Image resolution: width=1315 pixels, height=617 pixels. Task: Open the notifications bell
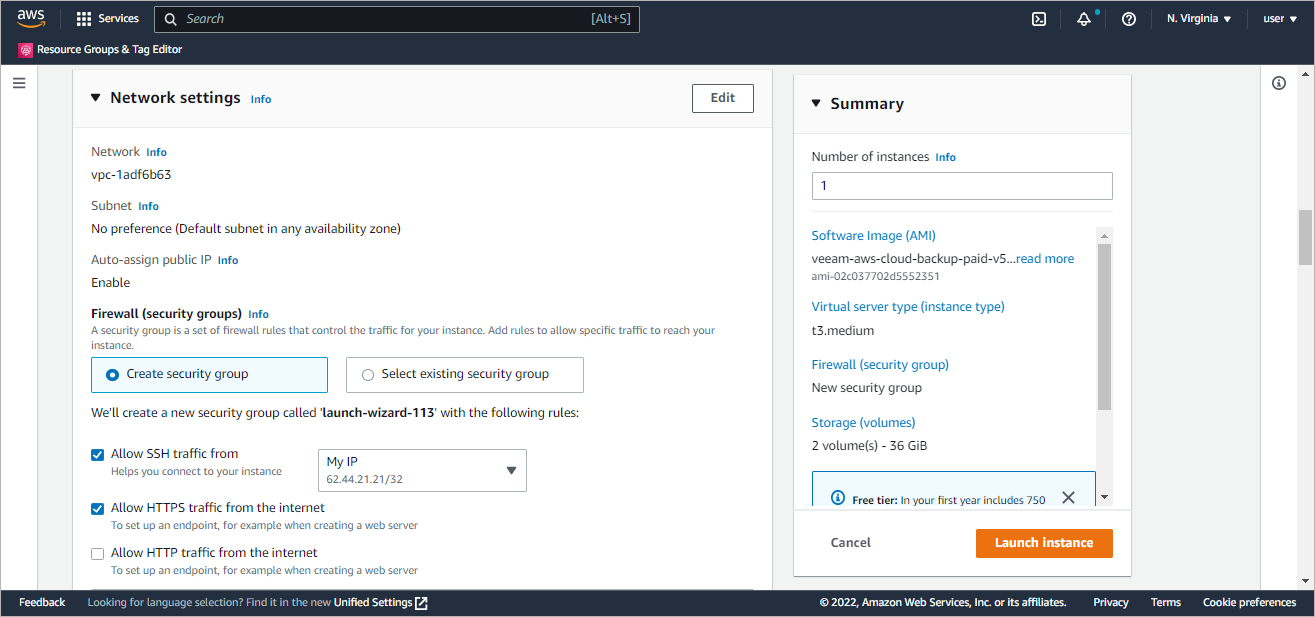(x=1084, y=19)
